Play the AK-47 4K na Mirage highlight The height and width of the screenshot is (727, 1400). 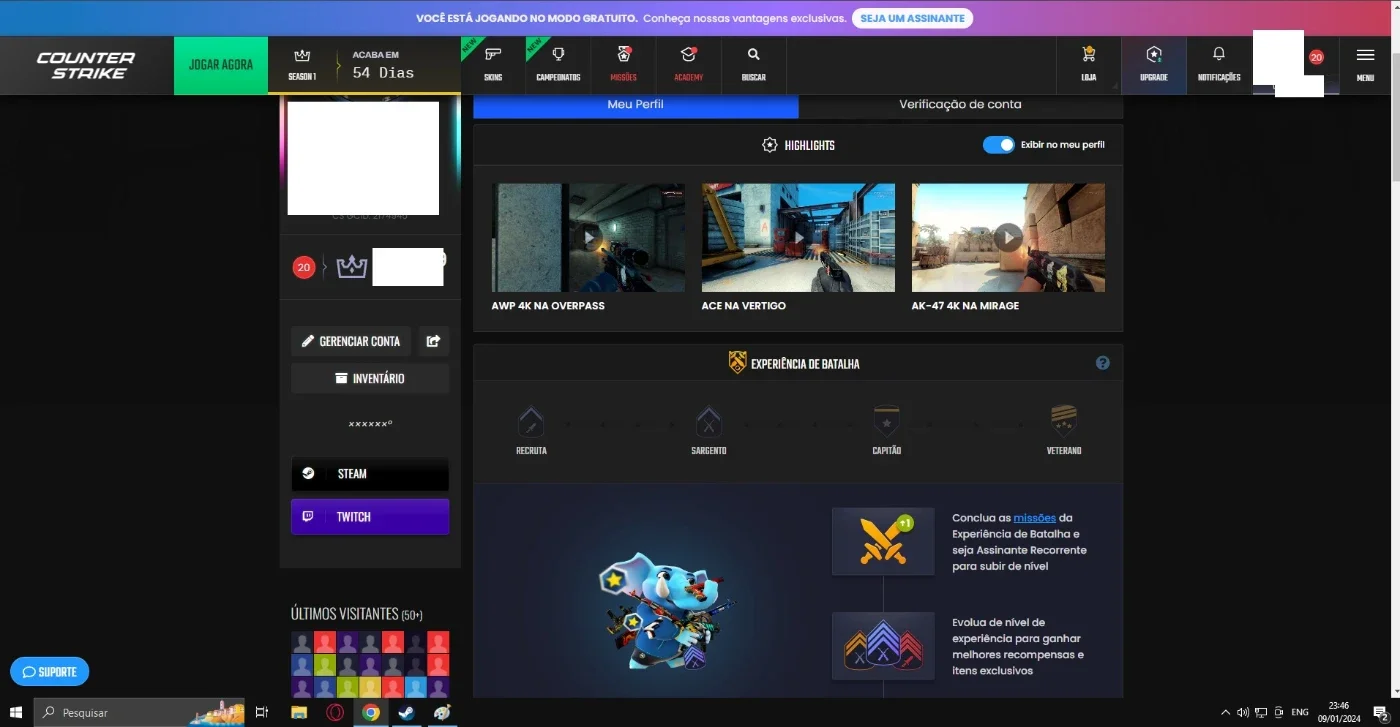click(x=1008, y=237)
